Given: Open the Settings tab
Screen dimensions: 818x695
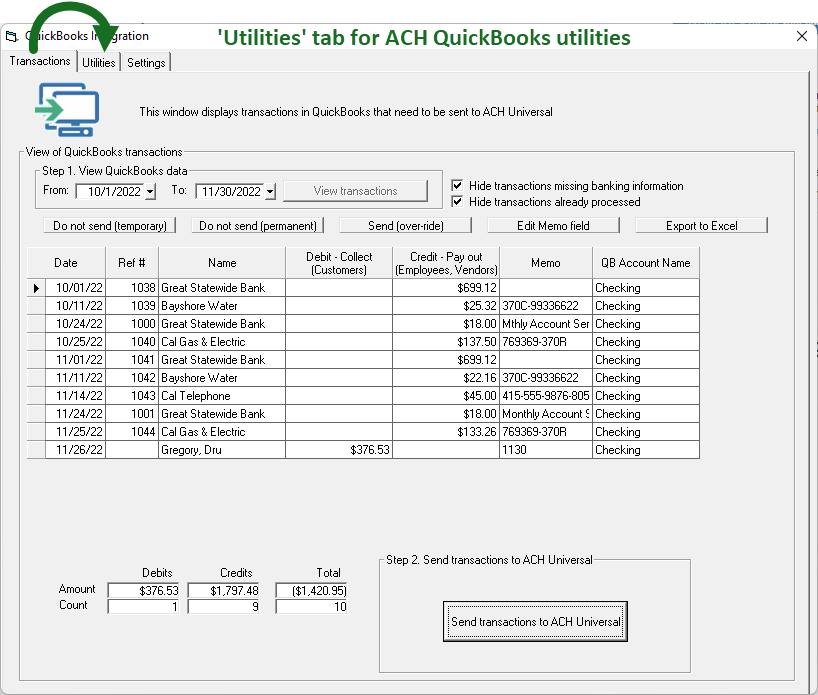Looking at the screenshot, I should (x=146, y=63).
